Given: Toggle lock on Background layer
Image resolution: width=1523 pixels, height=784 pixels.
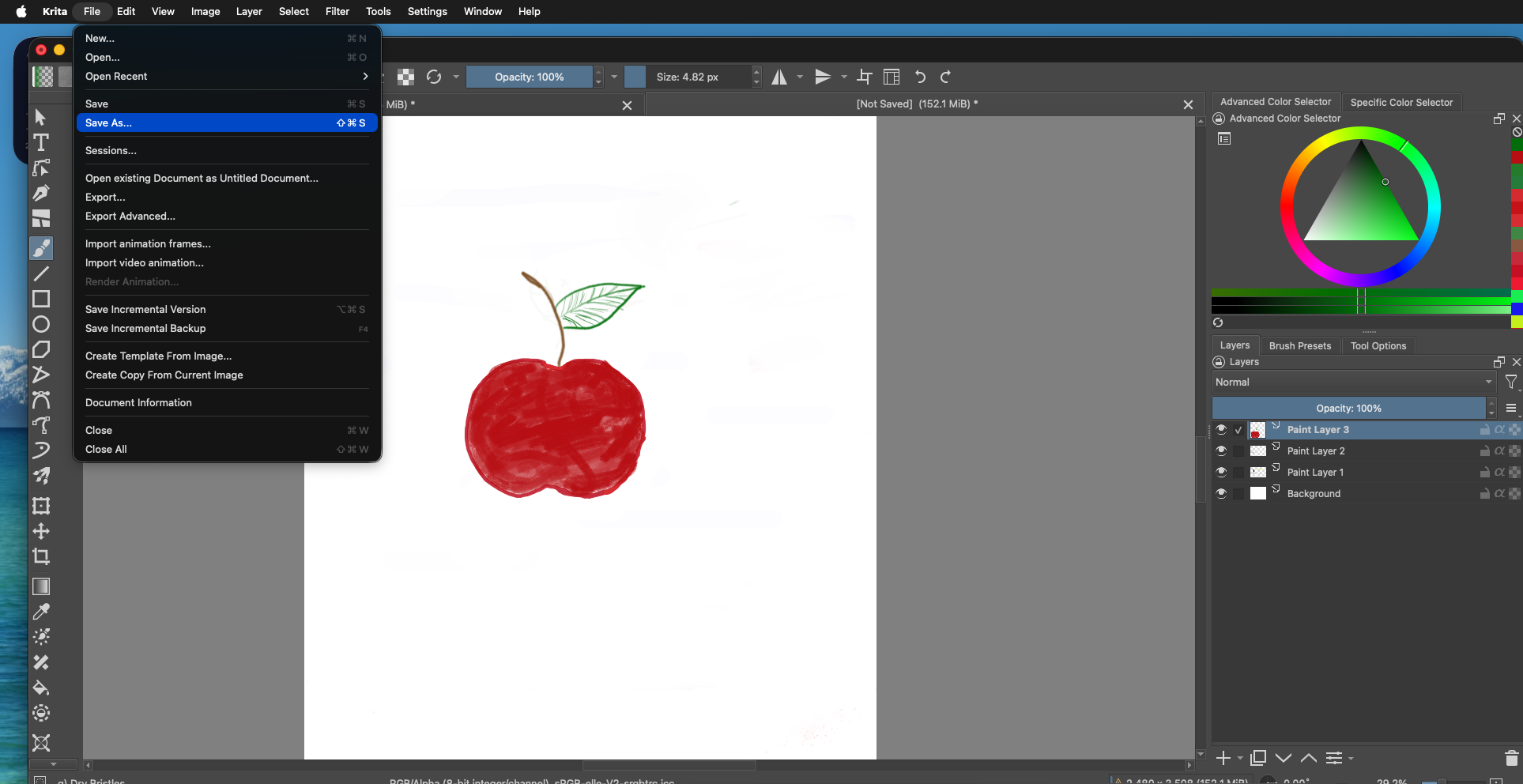Looking at the screenshot, I should 1485,493.
